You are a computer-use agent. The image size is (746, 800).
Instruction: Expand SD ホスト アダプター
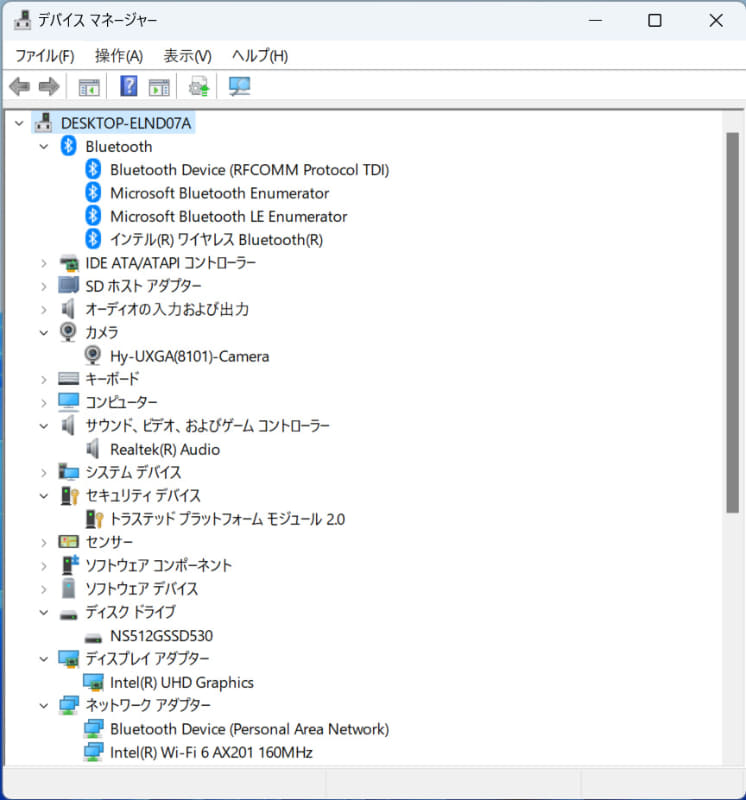pos(44,286)
